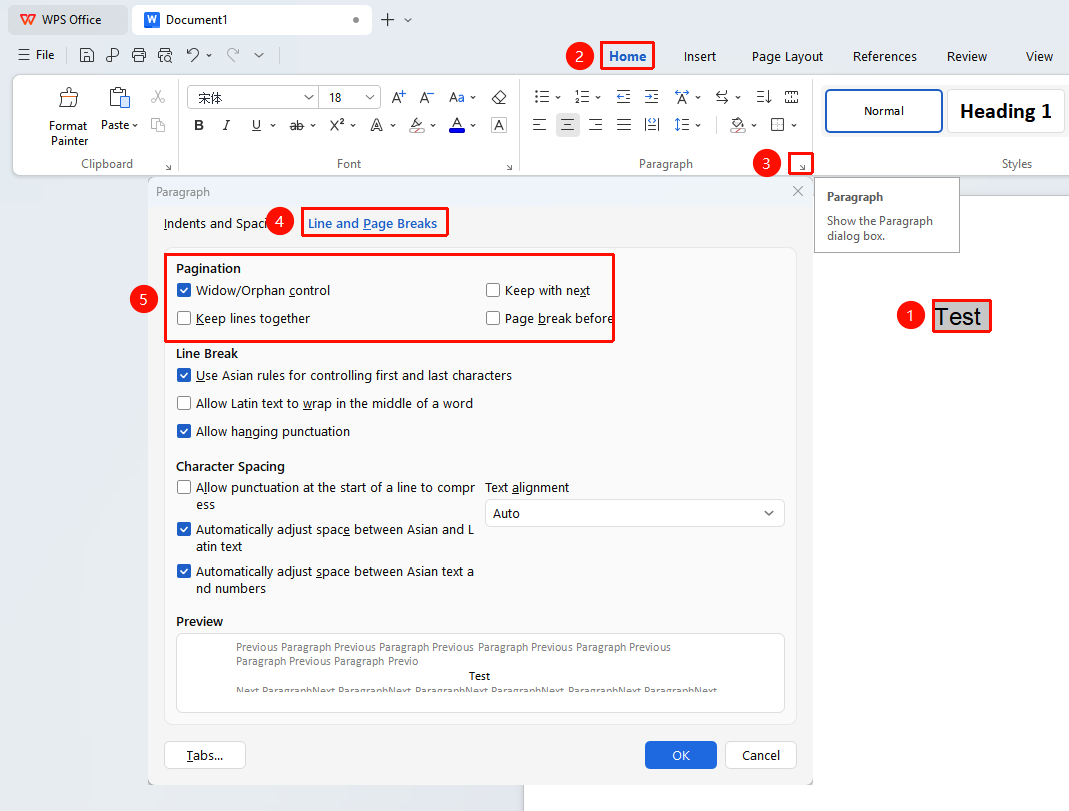1069x811 pixels.
Task: Go to the References tab
Action: 885,57
